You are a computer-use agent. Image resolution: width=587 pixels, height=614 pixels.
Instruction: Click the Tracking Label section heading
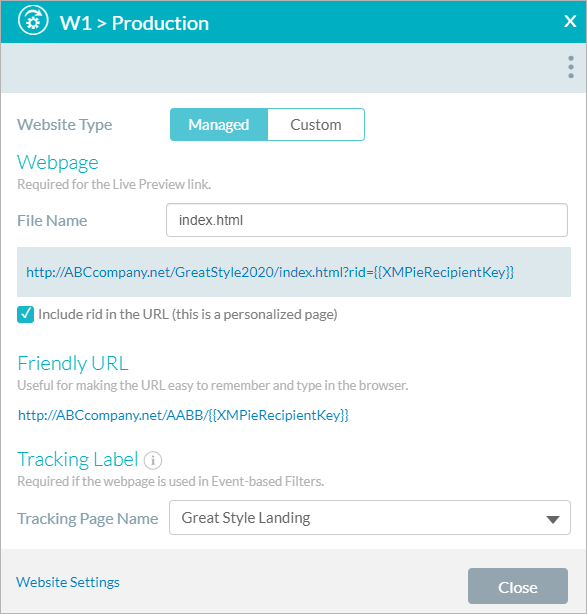pyautogui.click(x=78, y=459)
